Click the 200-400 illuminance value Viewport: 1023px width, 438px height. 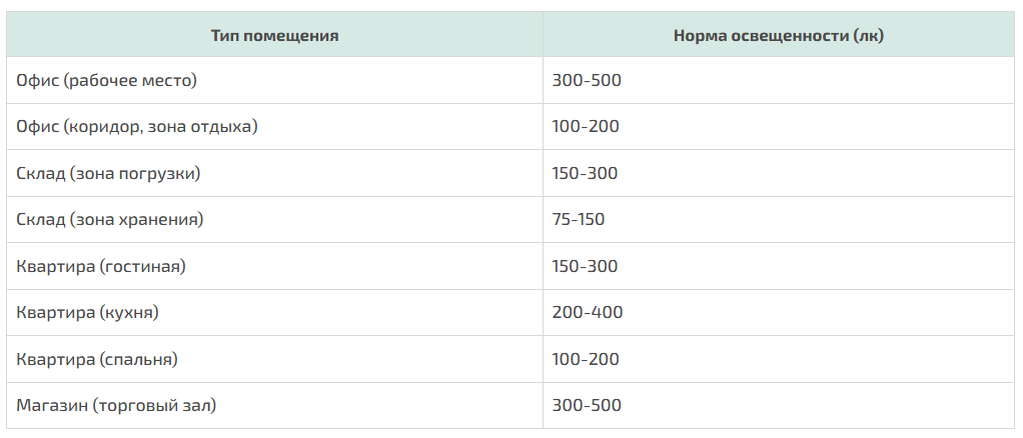(587, 312)
